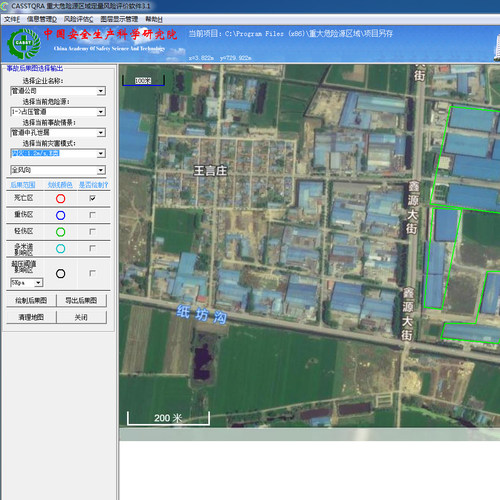500x500 pixels.
Task: Tick the 多米诺影响区 draw checkbox
Action: pos(92,248)
